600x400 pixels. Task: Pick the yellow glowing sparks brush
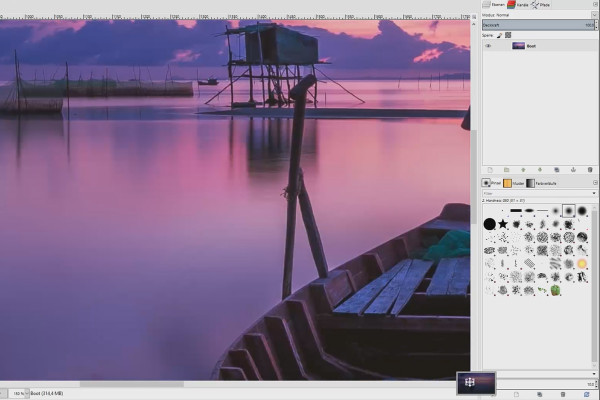[582, 263]
